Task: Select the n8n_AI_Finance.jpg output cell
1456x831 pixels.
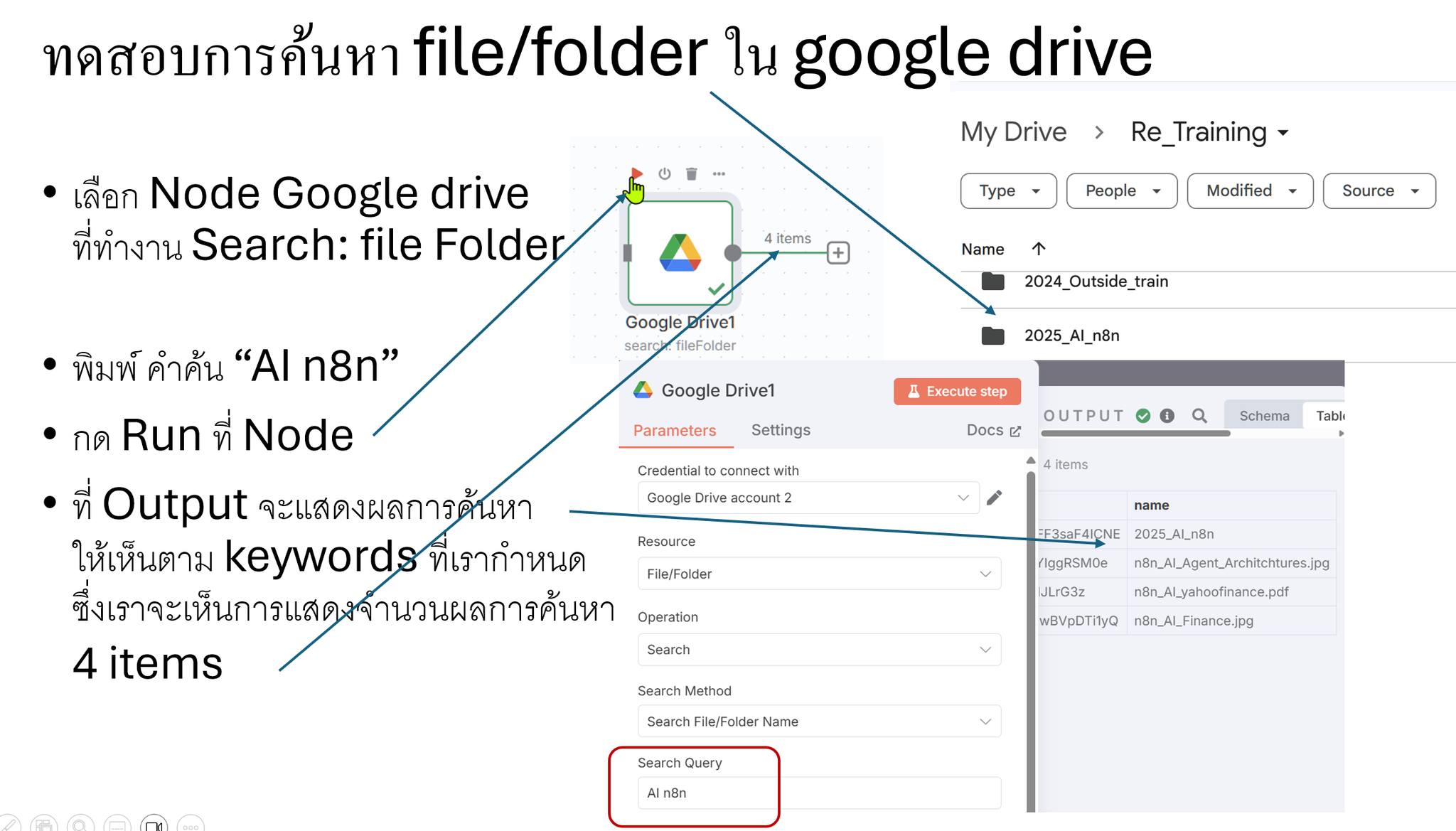Action: [1231, 621]
